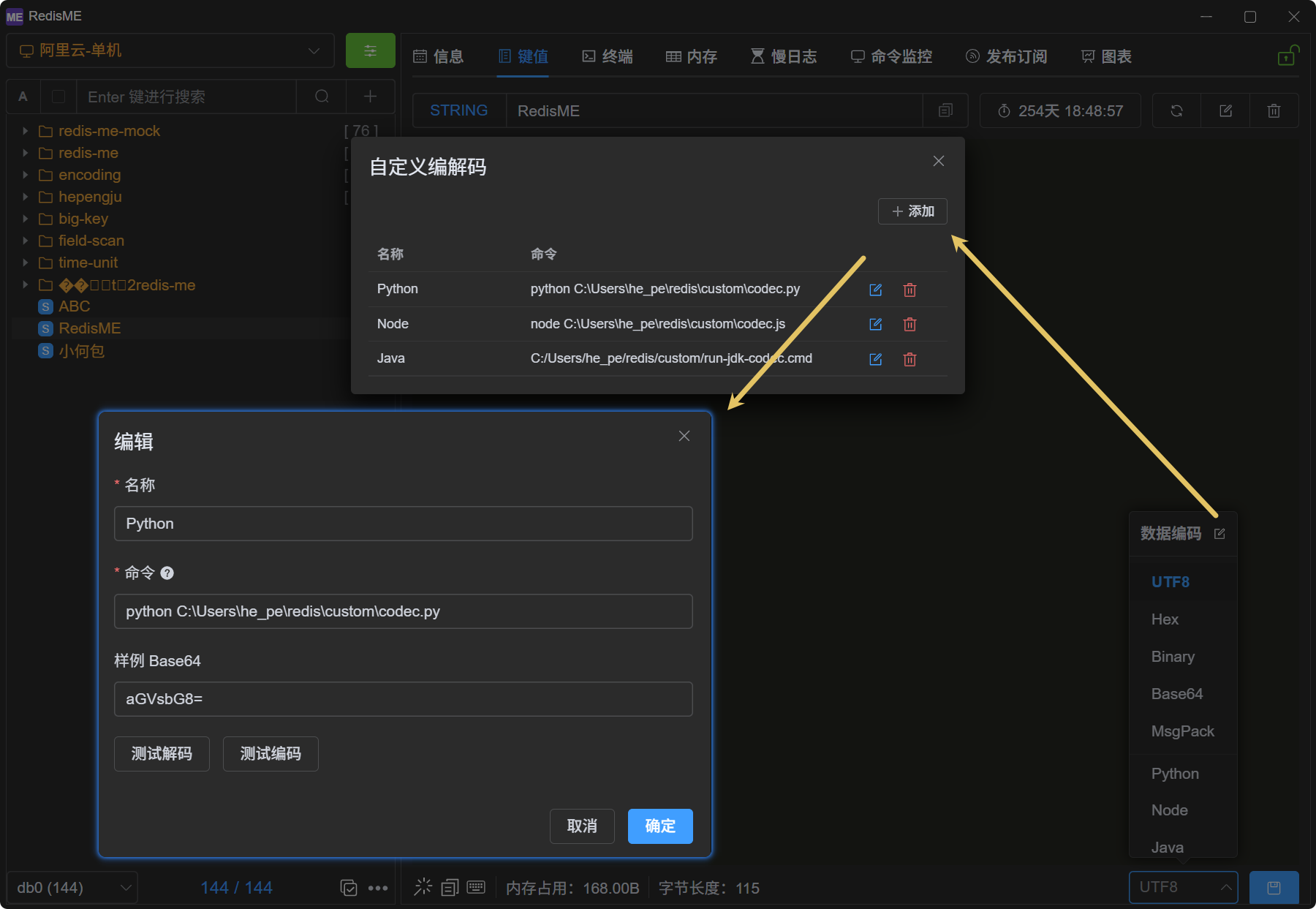Delete the Node codec row
This screenshot has height=909, width=1316.
point(910,324)
